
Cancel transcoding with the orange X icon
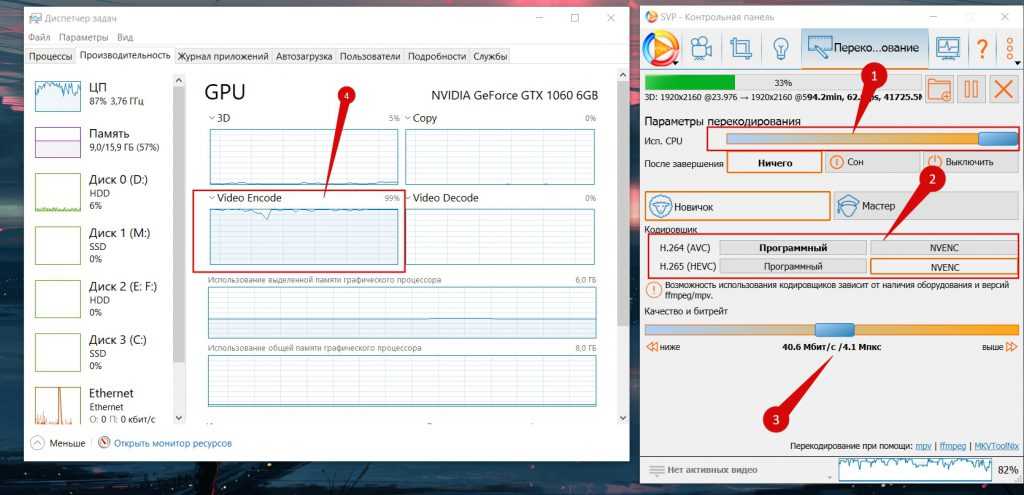1002,88
